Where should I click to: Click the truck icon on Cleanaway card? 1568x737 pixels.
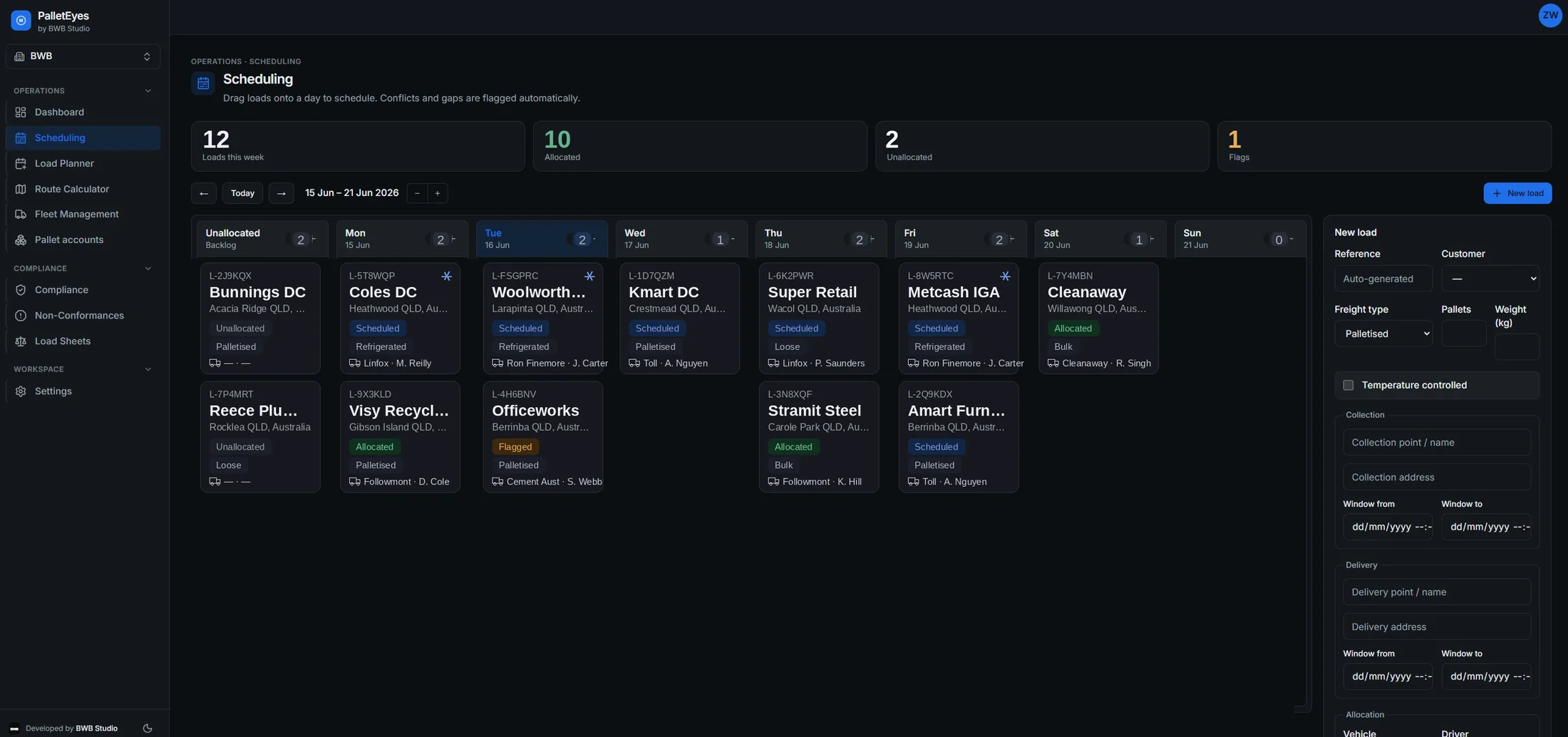1053,364
